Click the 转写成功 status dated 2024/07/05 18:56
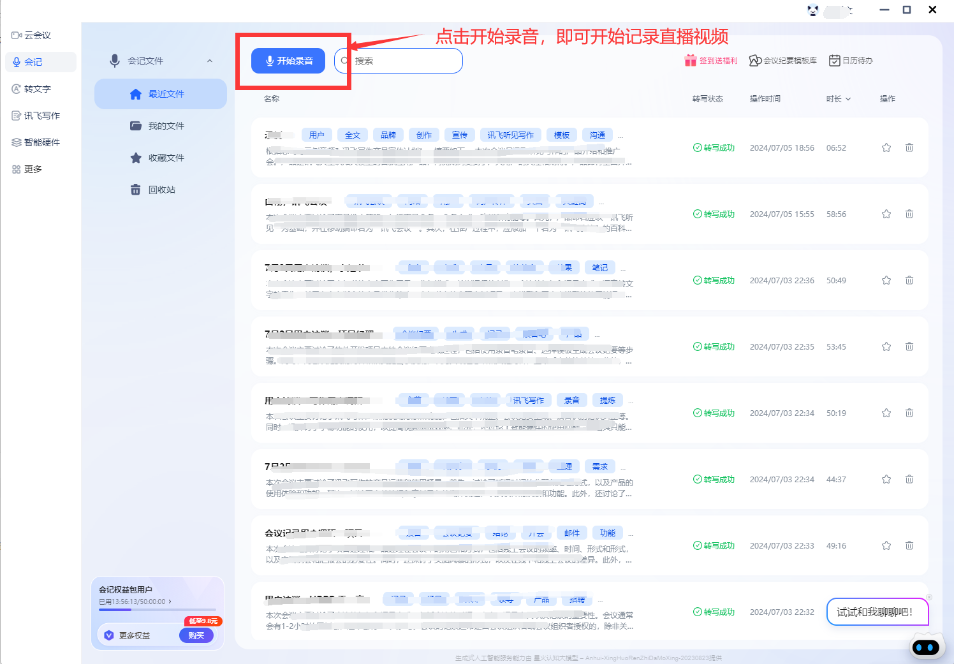 [713, 148]
